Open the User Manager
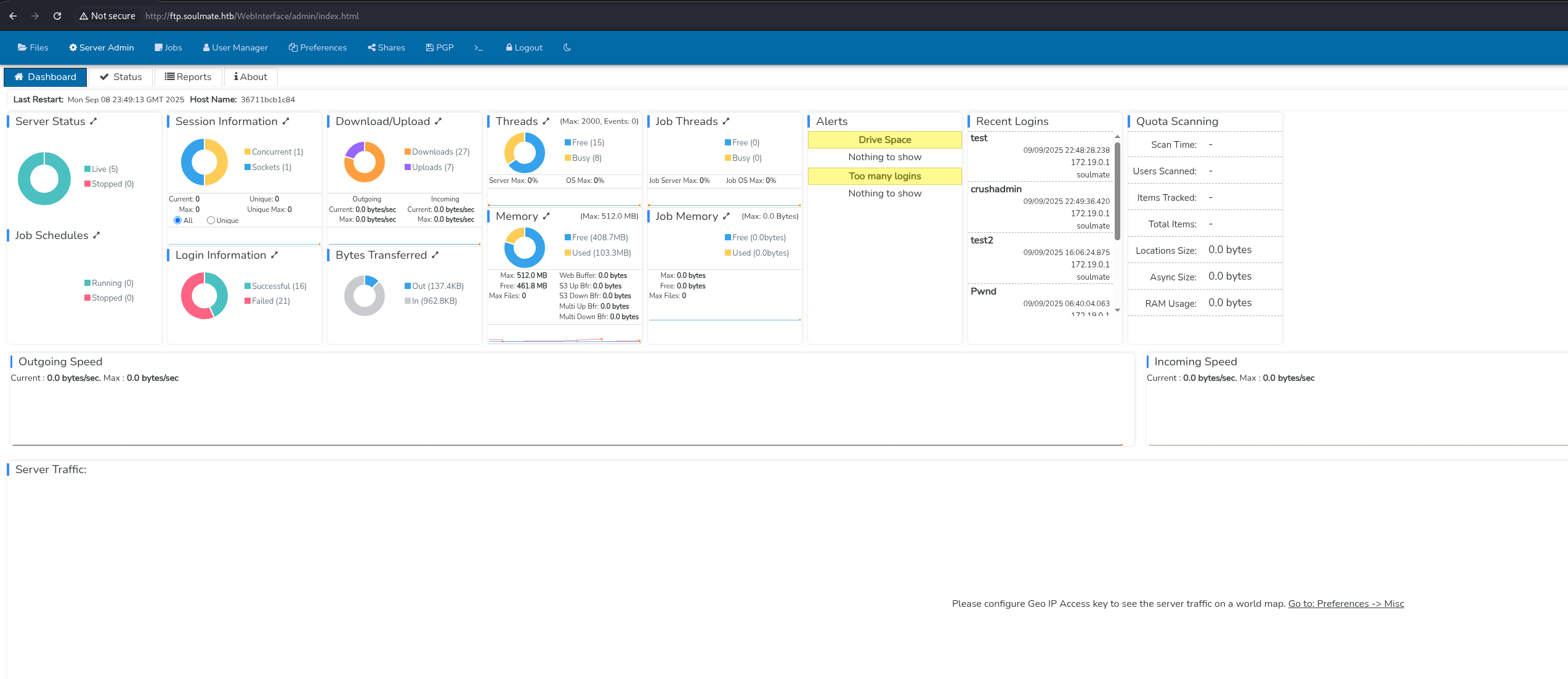Screen dimensions: 1568x679 235,47
